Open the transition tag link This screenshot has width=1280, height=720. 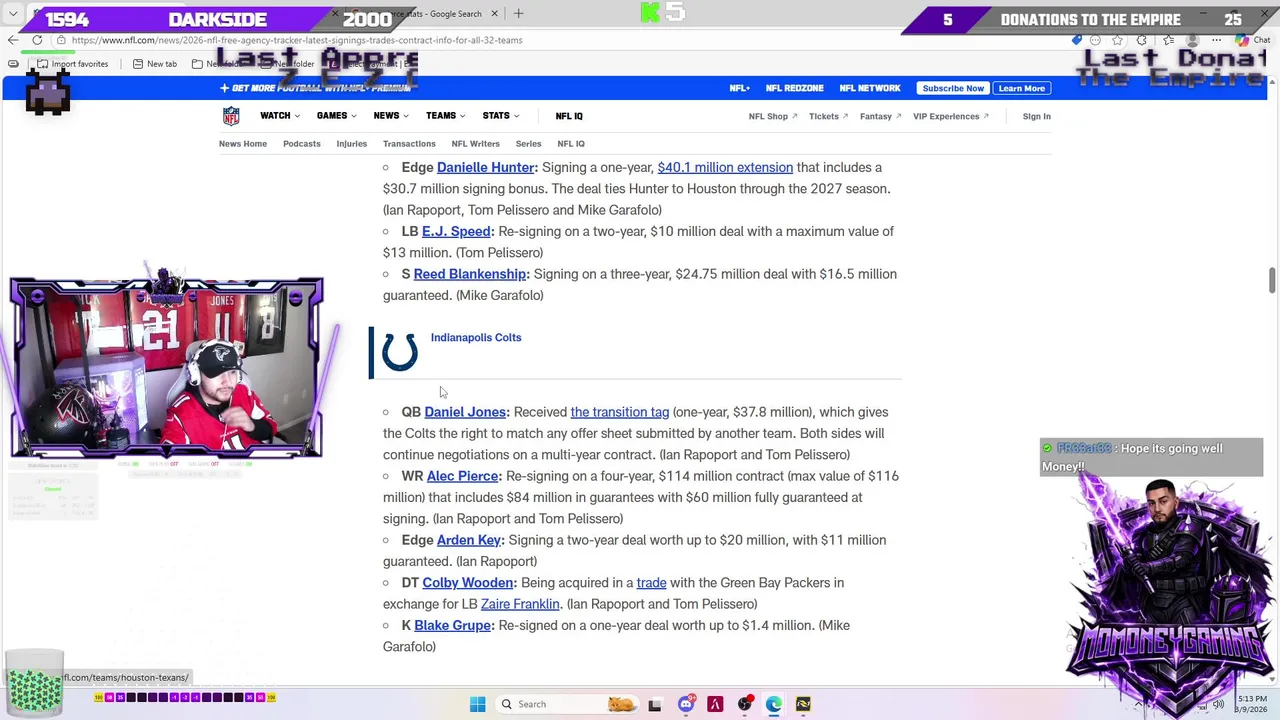[619, 412]
